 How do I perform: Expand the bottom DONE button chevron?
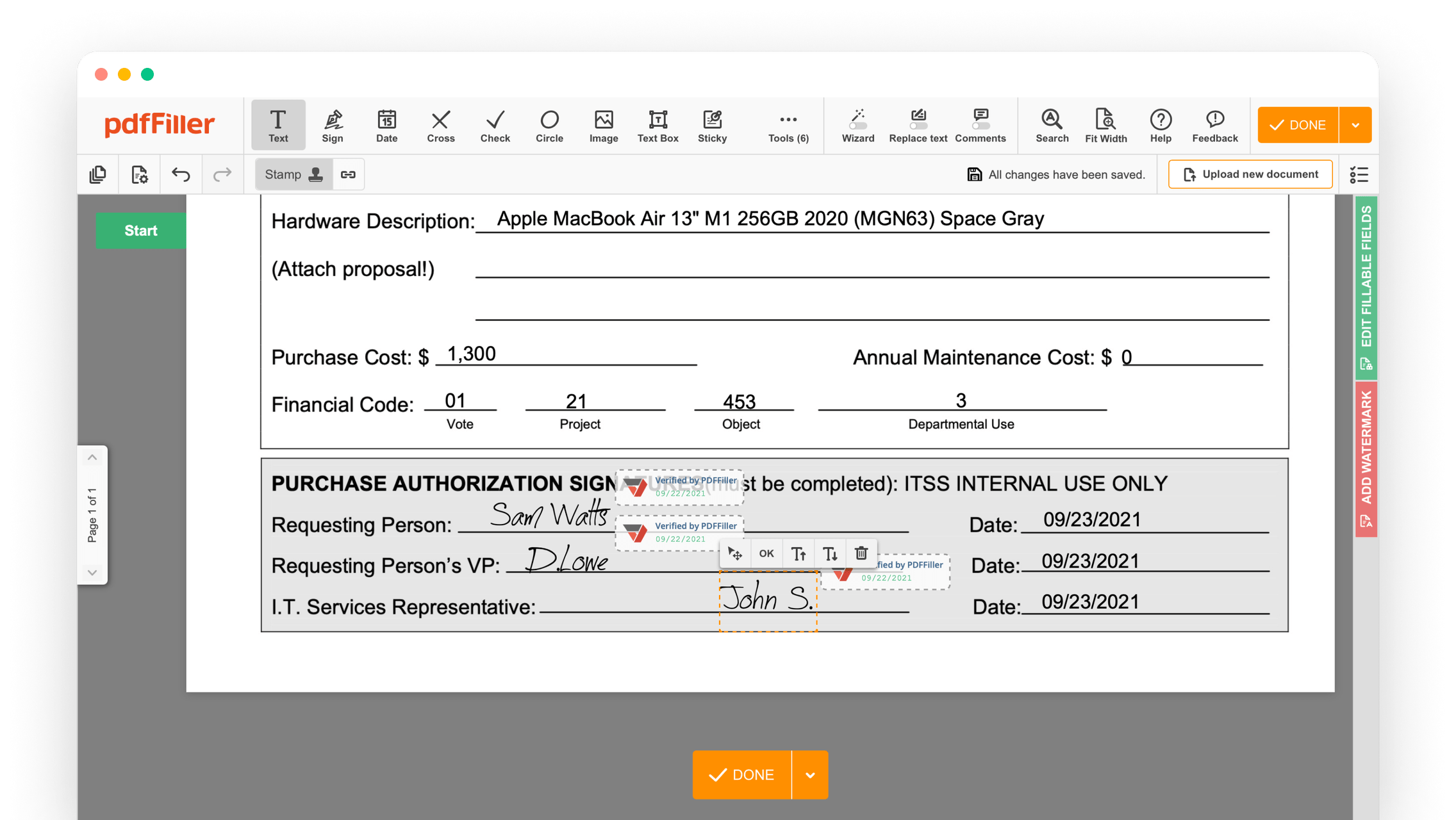coord(810,775)
